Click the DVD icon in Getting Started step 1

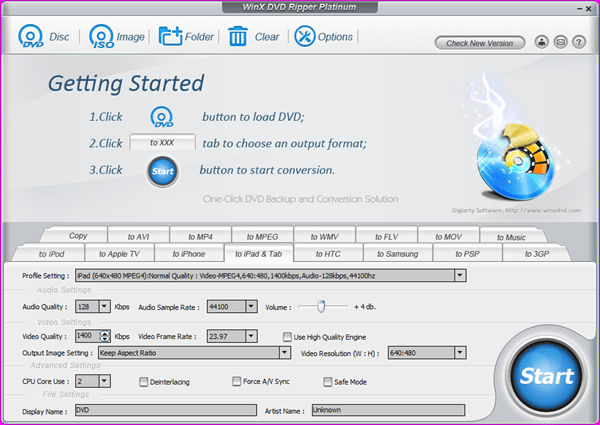[x=162, y=117]
